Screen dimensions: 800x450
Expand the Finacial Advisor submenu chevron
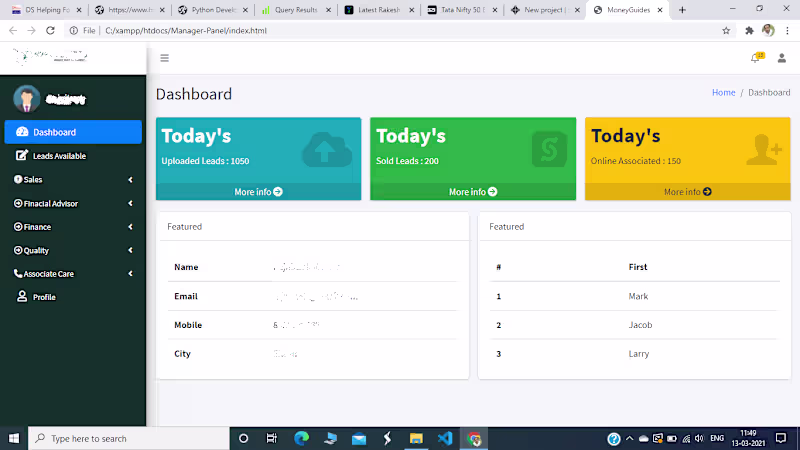[x=131, y=203]
